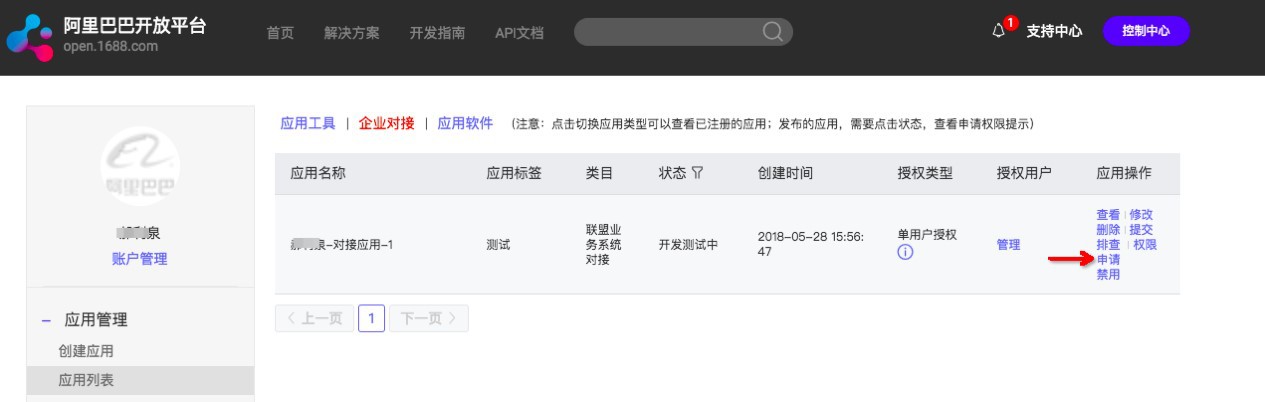The height and width of the screenshot is (402, 1265).
Task: Go to previous page 上一页
Action: 314,319
